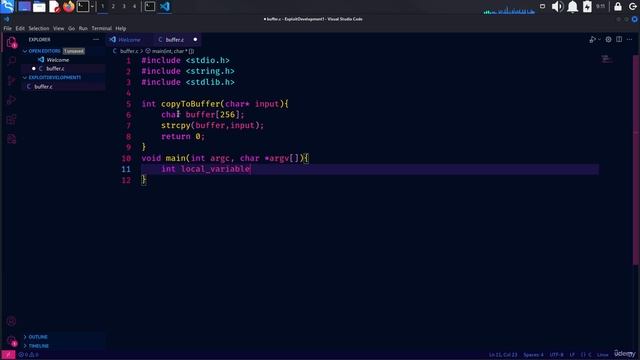
Task: Switch to workspace 2
Action: (113, 7)
